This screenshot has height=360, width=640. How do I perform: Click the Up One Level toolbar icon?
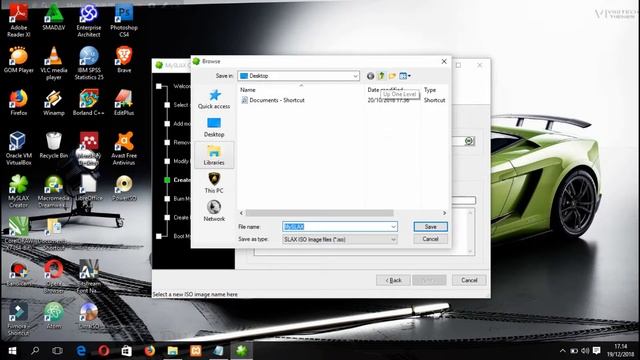(x=381, y=76)
